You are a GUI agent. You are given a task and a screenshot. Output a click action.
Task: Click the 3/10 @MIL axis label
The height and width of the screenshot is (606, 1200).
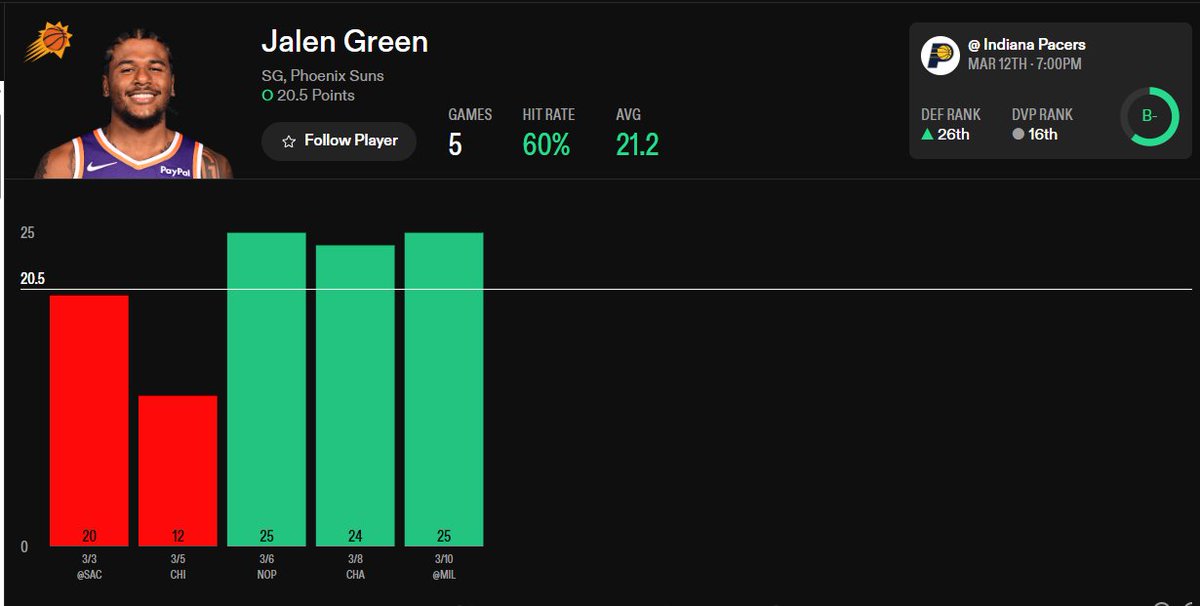point(444,567)
